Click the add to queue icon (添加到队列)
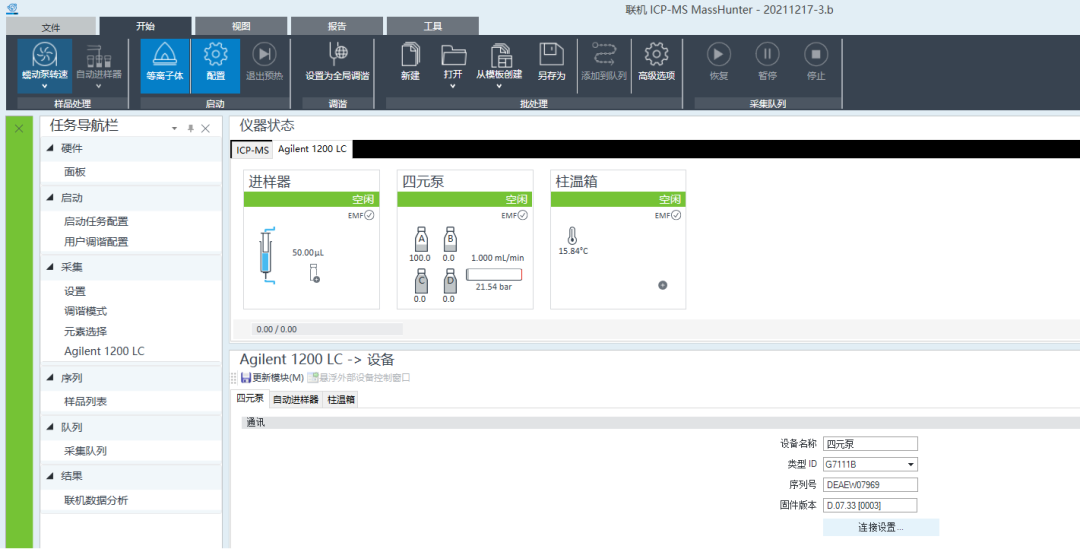This screenshot has width=1080, height=549. click(603, 54)
